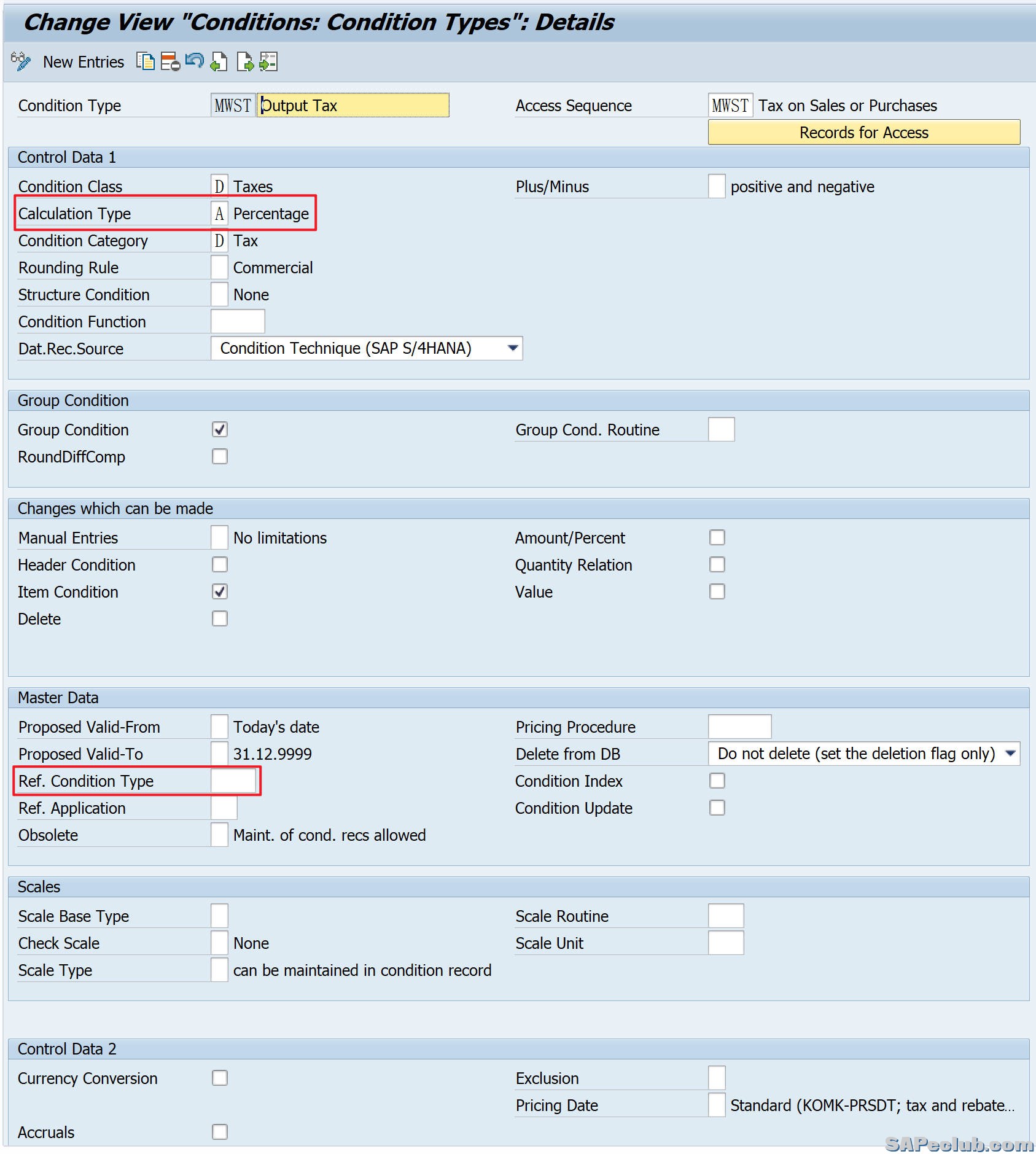Image resolution: width=1036 pixels, height=1154 pixels.
Task: Click the Ref. Application input field
Action: point(224,808)
